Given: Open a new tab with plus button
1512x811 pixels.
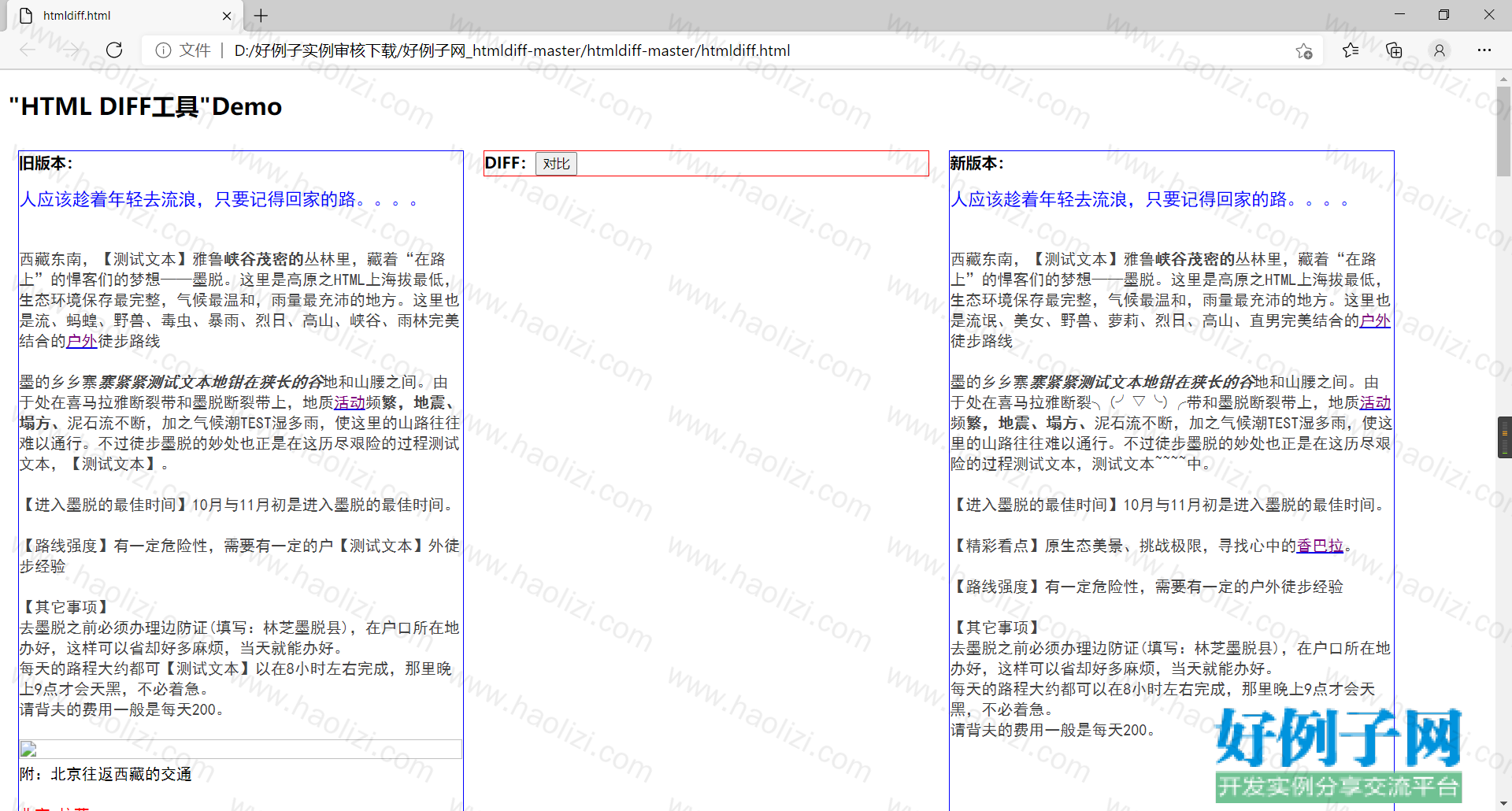Looking at the screenshot, I should pos(261,16).
